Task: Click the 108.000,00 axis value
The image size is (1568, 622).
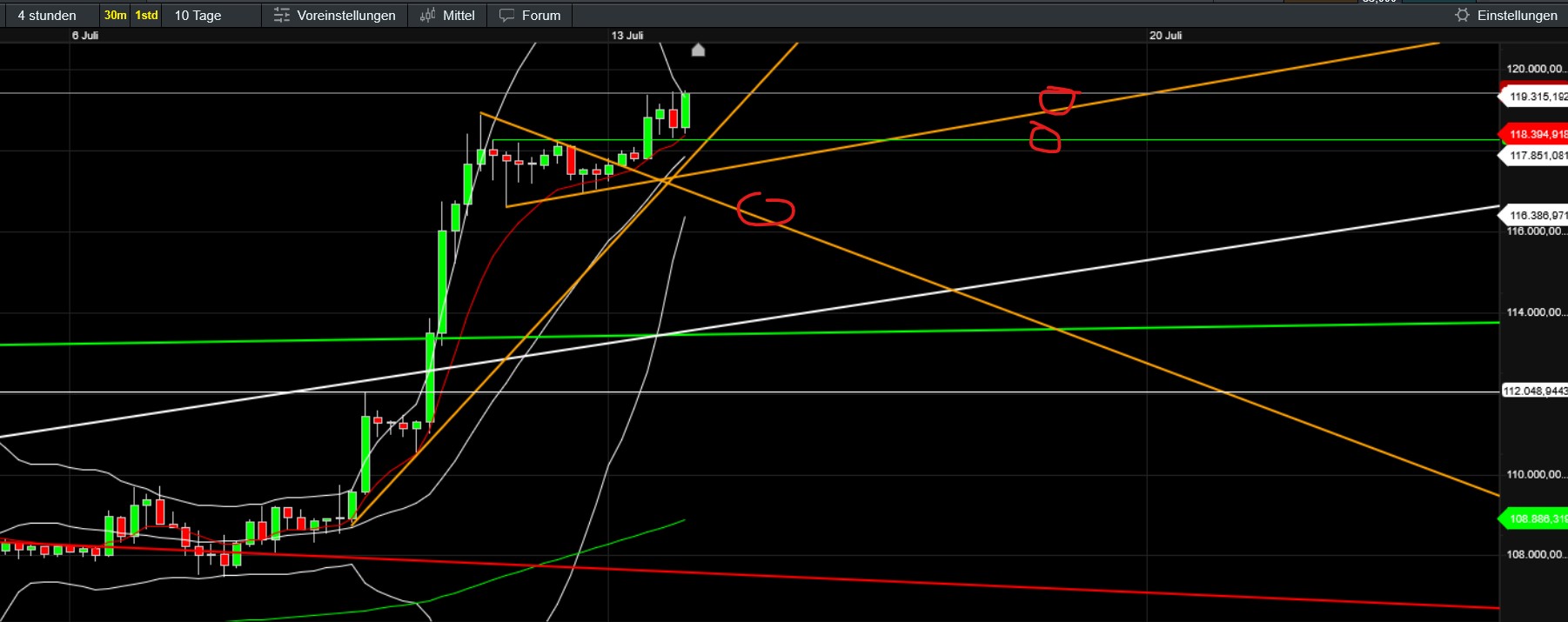Action: coord(1536,554)
